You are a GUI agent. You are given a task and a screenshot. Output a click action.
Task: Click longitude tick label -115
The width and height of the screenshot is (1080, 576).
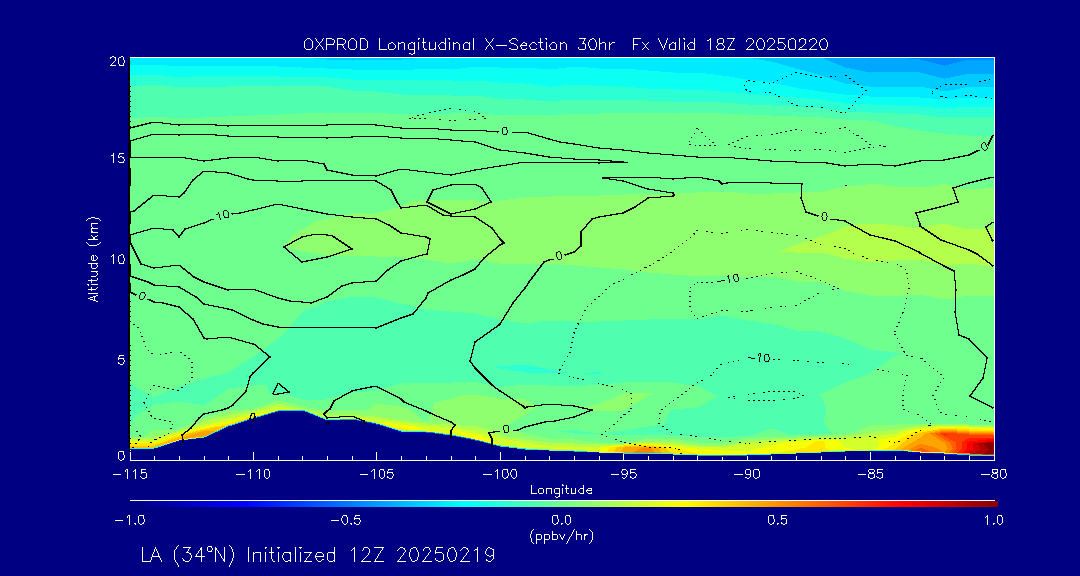coord(130,475)
